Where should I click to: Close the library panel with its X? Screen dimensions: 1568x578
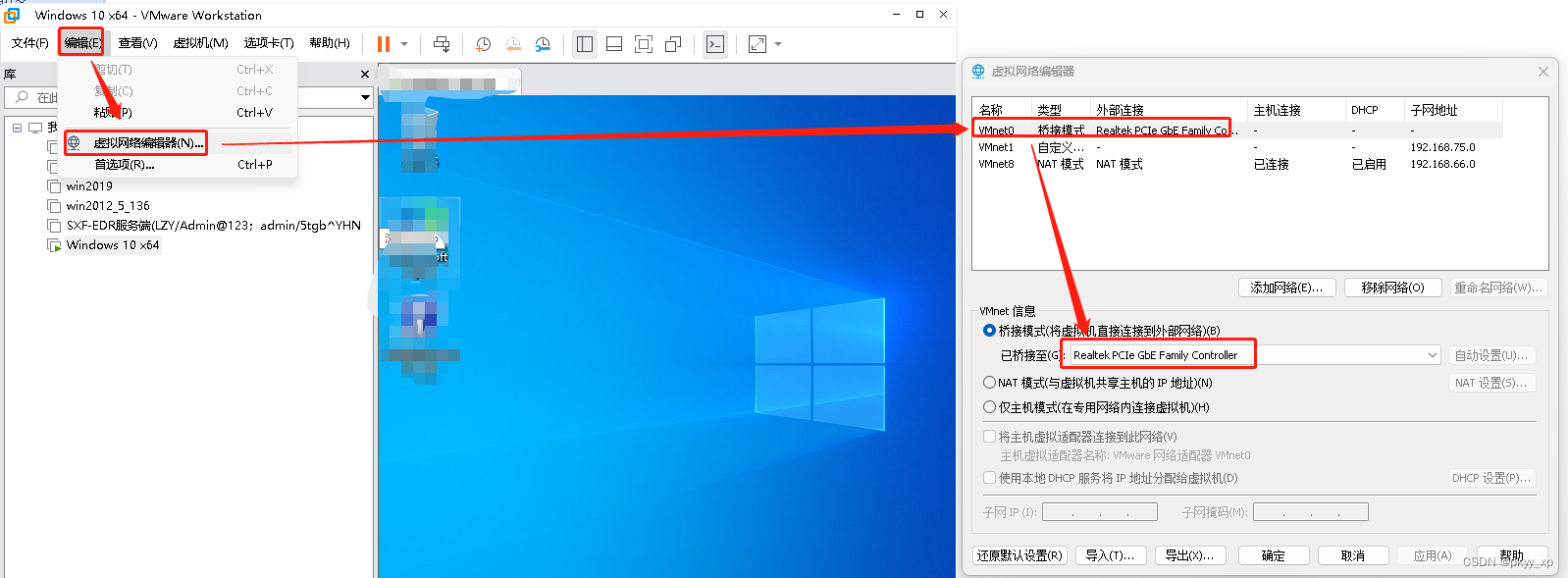click(x=365, y=74)
